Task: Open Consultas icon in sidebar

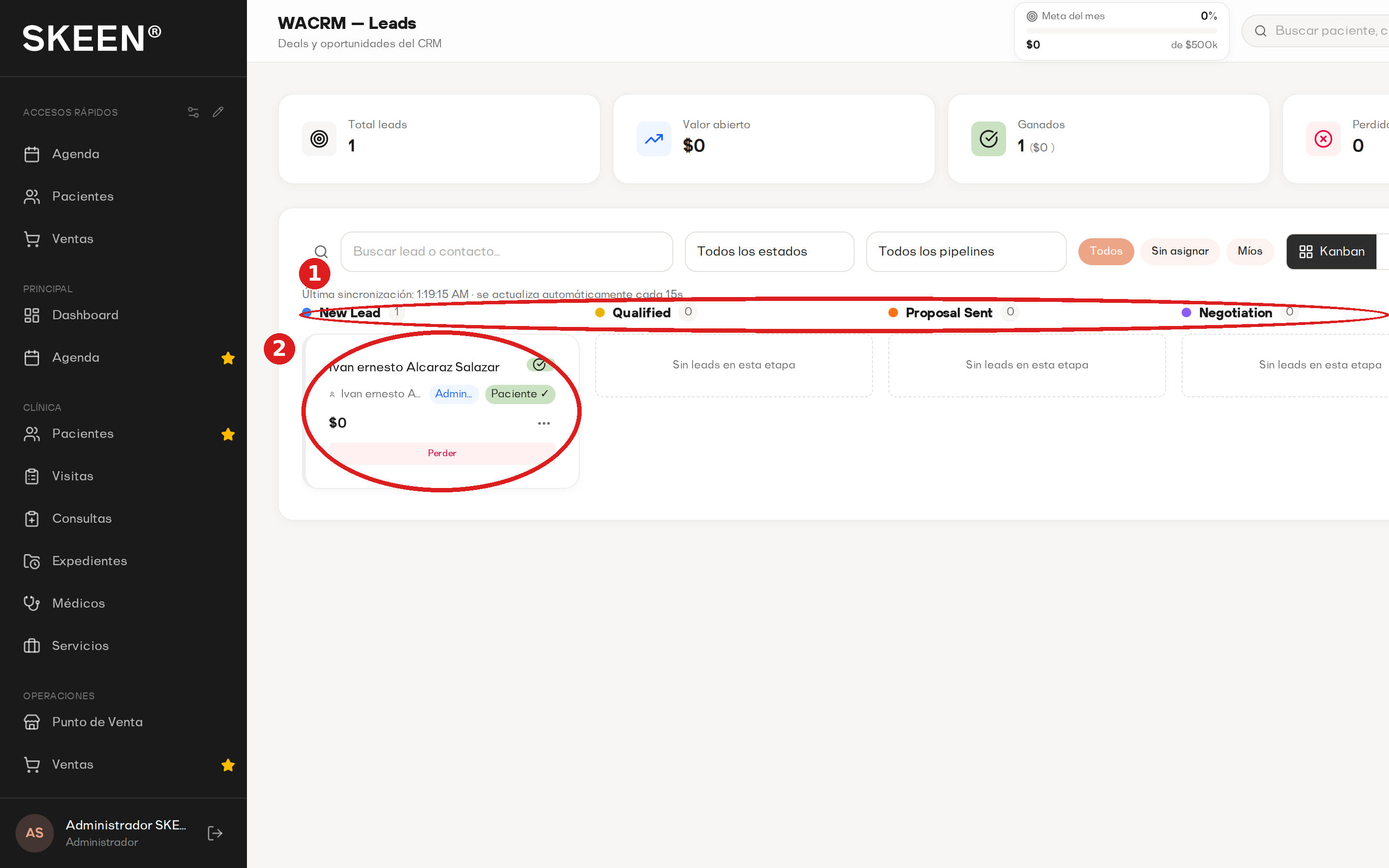Action: [32, 519]
